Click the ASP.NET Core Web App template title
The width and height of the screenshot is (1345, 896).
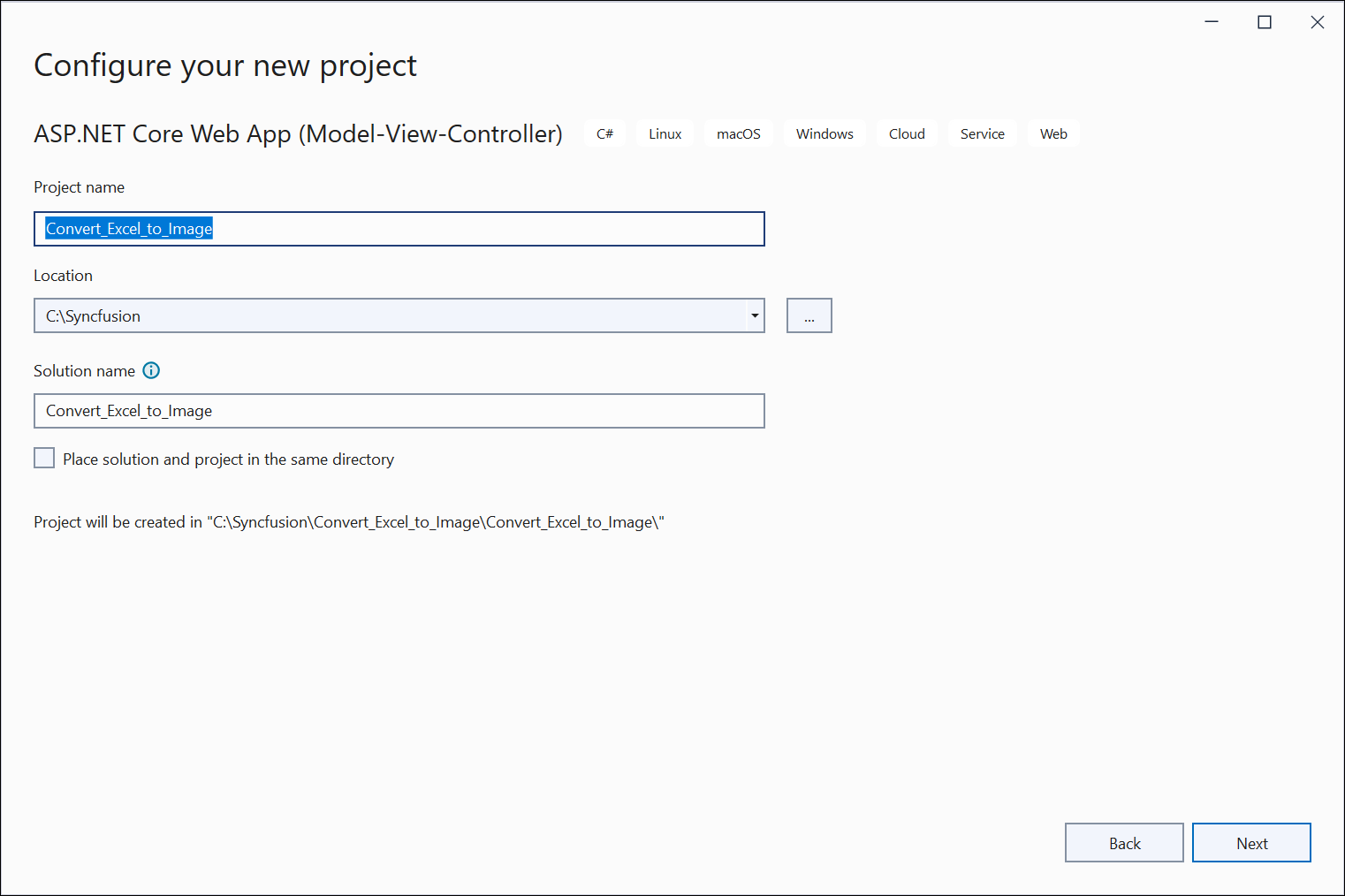[298, 133]
